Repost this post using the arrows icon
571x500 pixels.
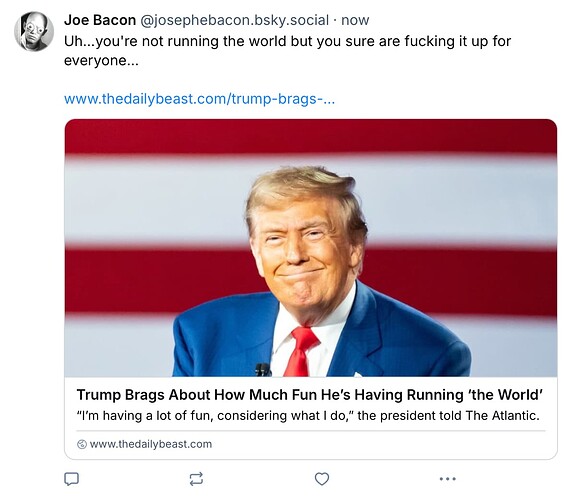point(196,479)
